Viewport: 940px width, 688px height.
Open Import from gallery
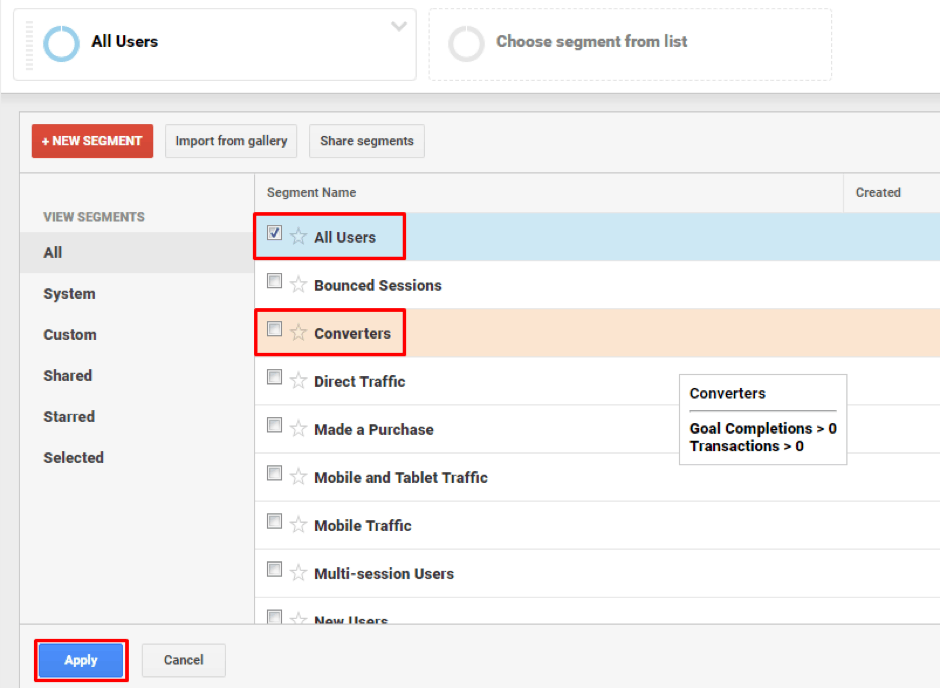231,141
